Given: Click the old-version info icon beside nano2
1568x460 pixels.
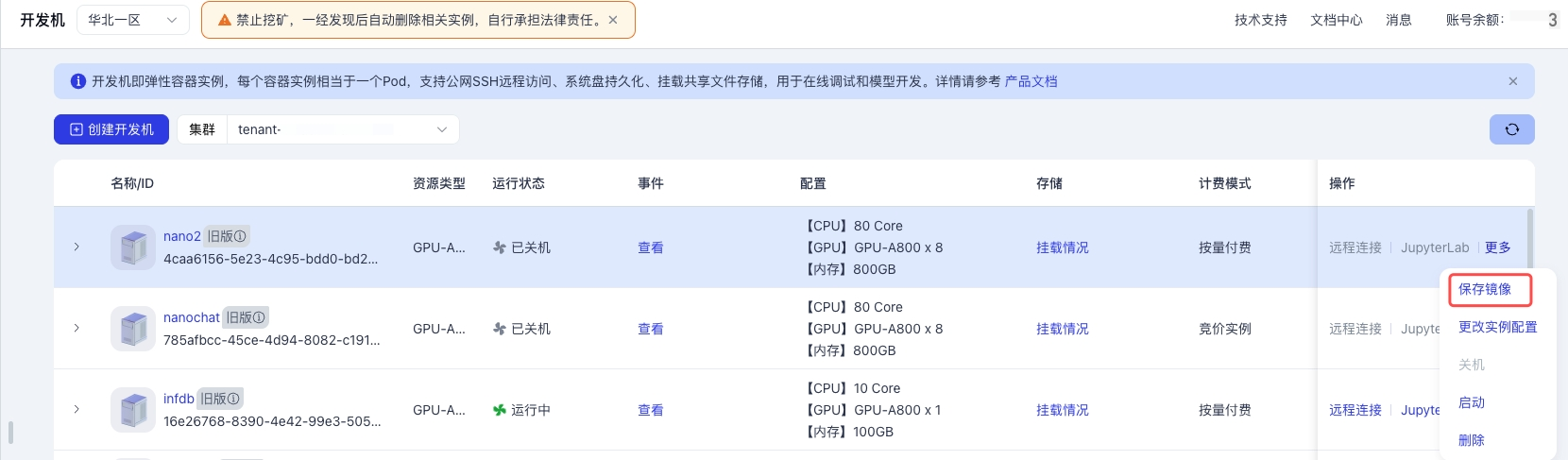Looking at the screenshot, I should (240, 236).
